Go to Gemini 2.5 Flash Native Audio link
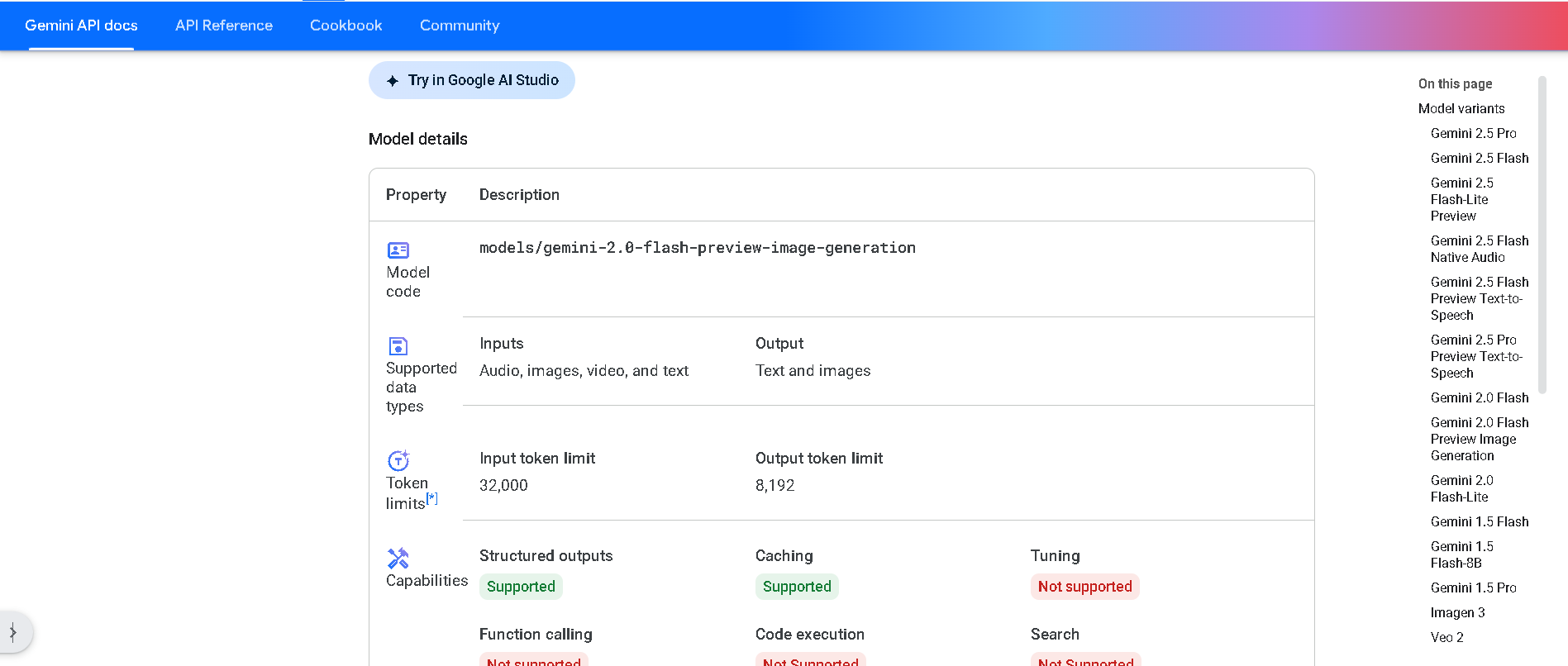 1480,249
